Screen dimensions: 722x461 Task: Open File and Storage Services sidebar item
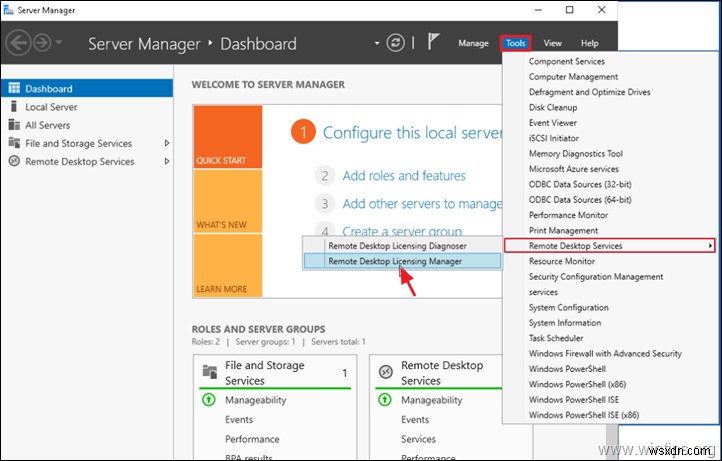(x=87, y=143)
